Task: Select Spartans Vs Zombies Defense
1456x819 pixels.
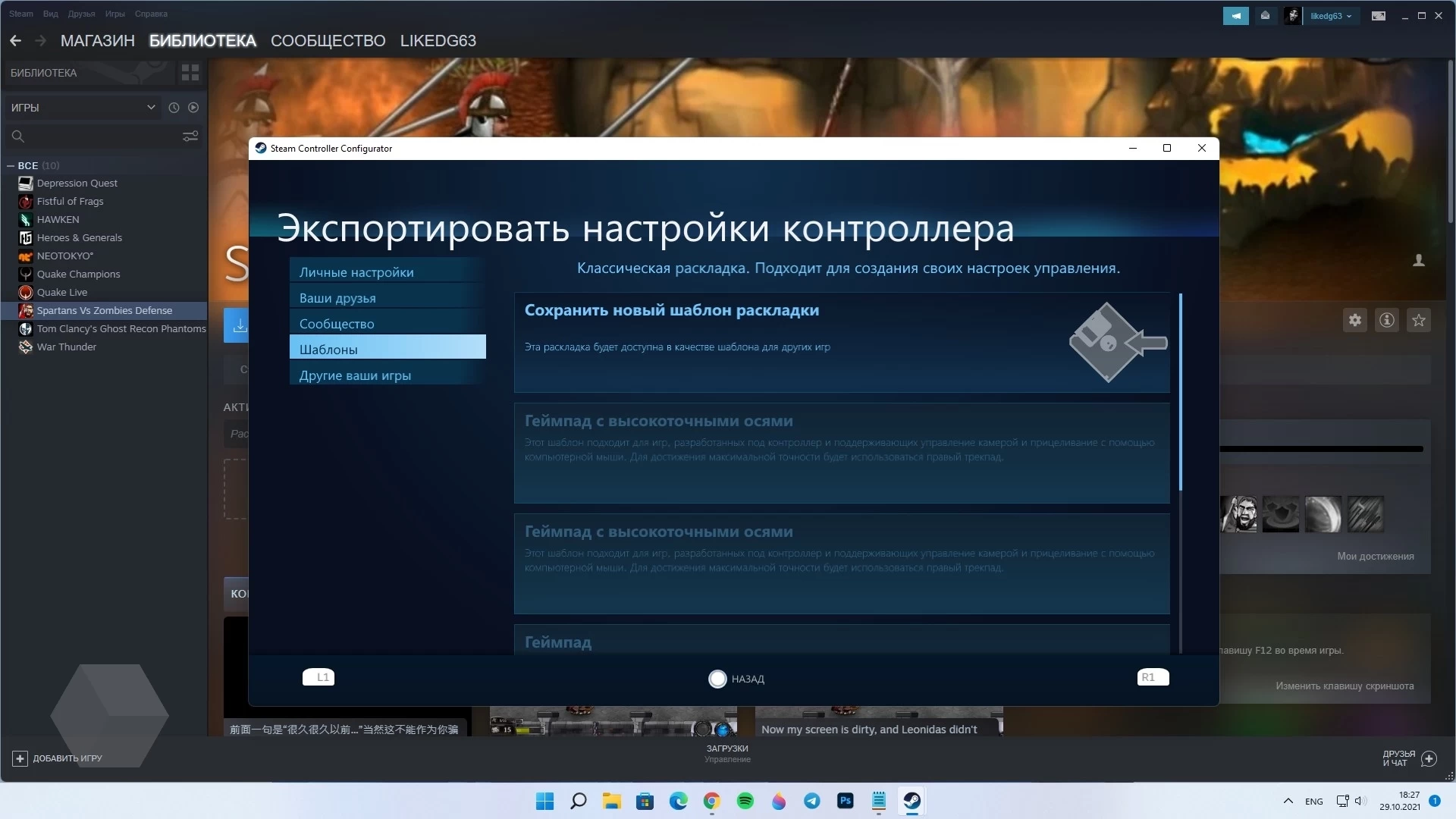Action: [104, 311]
